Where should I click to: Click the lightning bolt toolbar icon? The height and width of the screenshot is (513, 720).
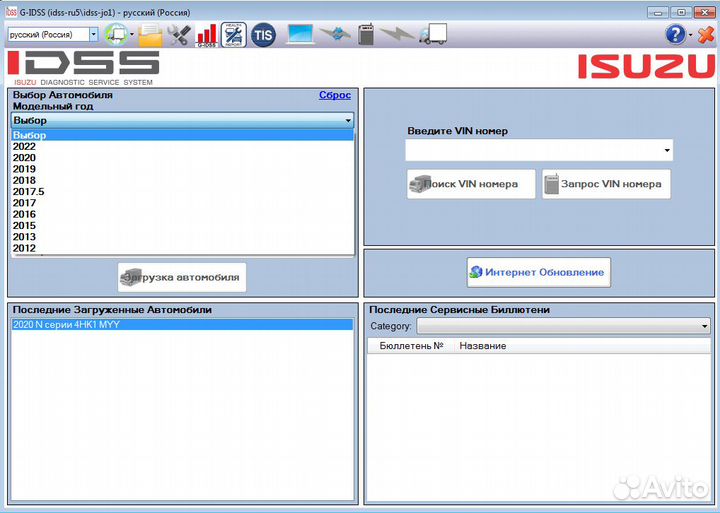pos(398,35)
